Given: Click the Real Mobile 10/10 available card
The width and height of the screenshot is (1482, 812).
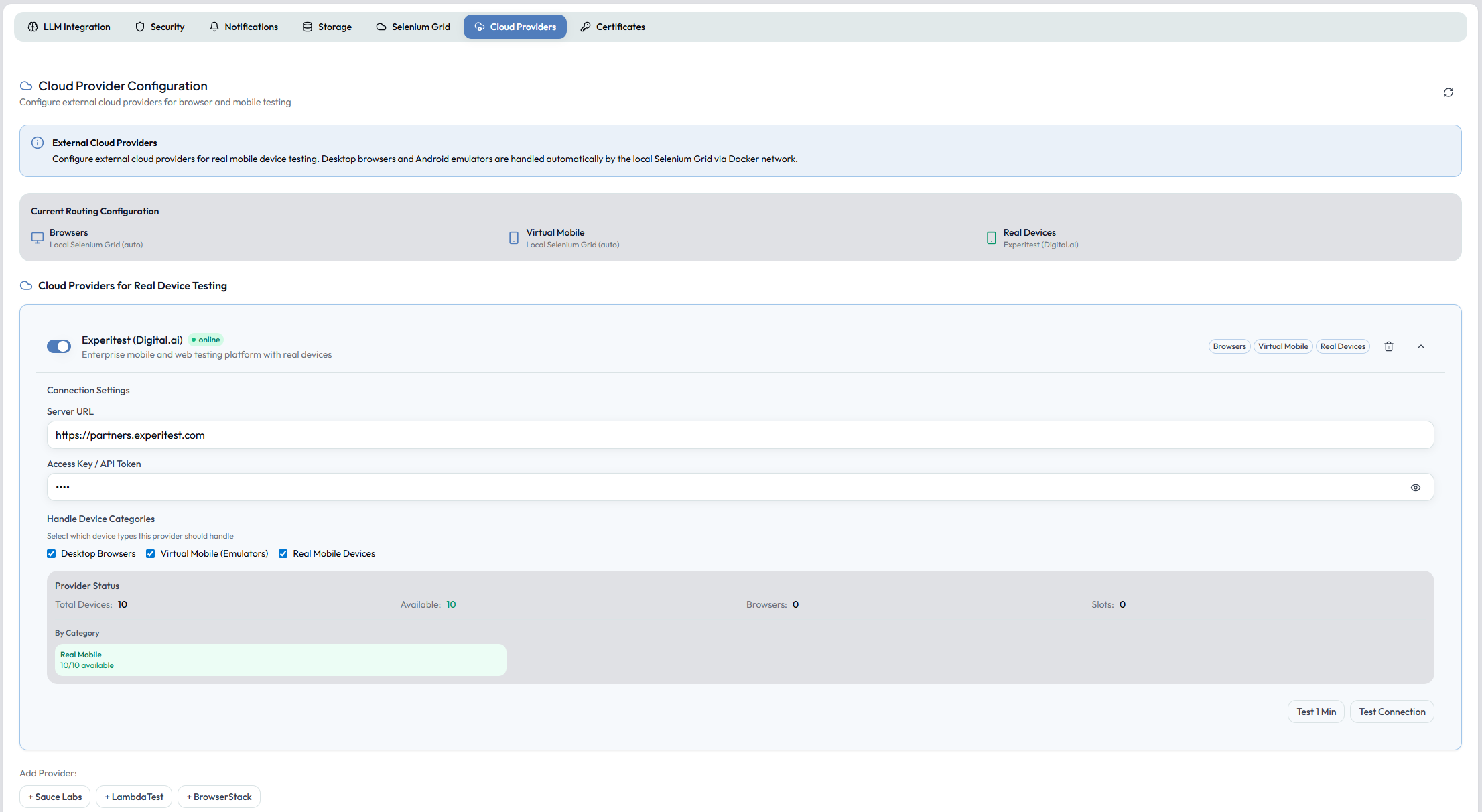Looking at the screenshot, I should tap(281, 660).
